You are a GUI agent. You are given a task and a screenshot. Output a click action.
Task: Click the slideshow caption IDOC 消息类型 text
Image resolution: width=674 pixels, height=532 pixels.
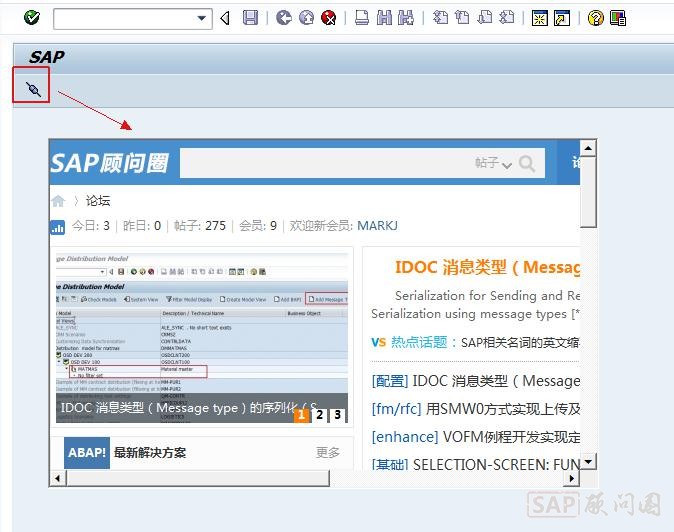click(x=189, y=408)
